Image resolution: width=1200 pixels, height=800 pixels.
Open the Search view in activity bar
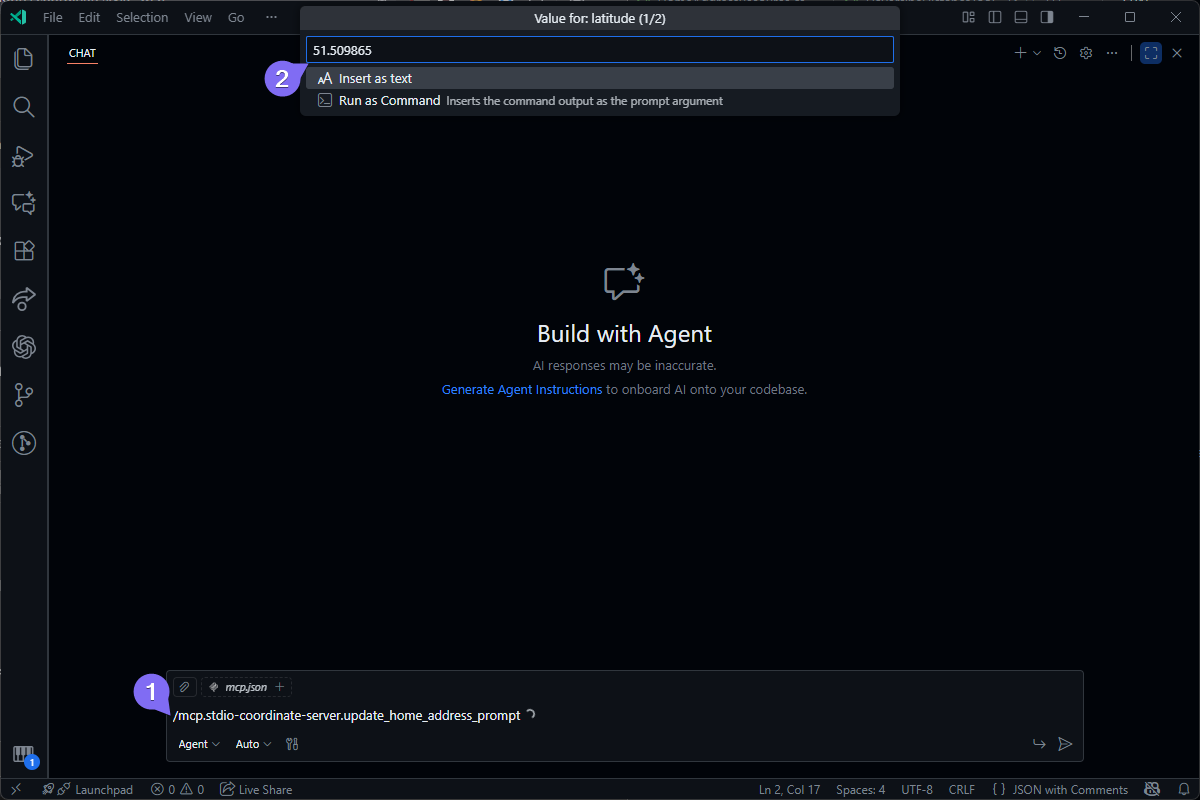(x=24, y=107)
